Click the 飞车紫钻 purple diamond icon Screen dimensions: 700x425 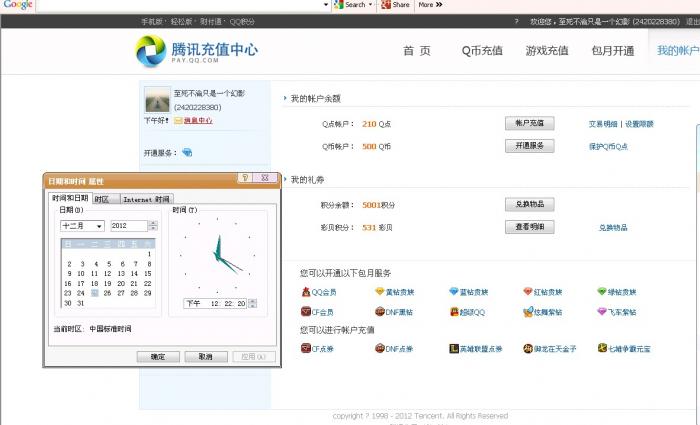602,311
